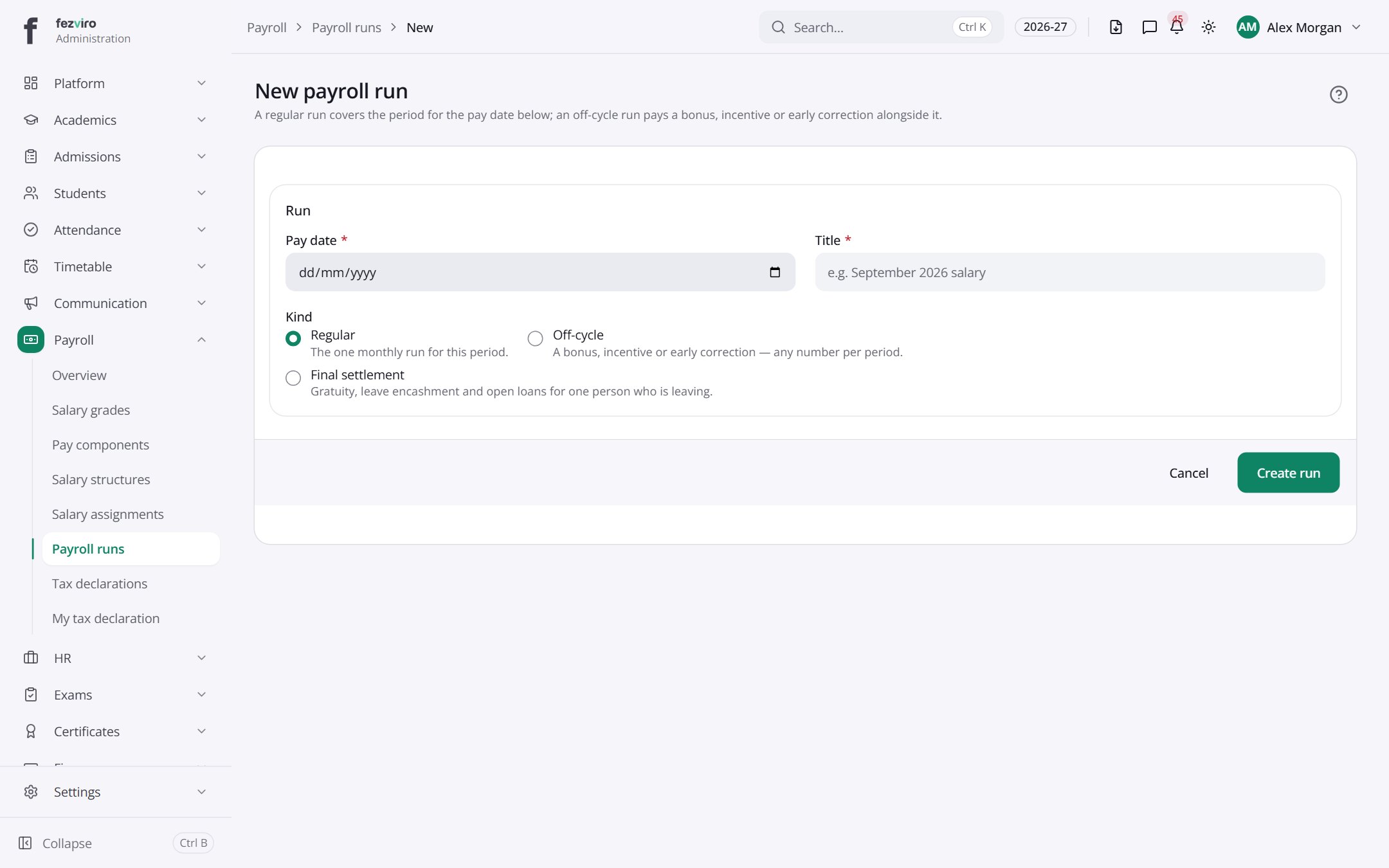Click the Exams clipboard icon
1389x868 pixels.
click(x=31, y=694)
